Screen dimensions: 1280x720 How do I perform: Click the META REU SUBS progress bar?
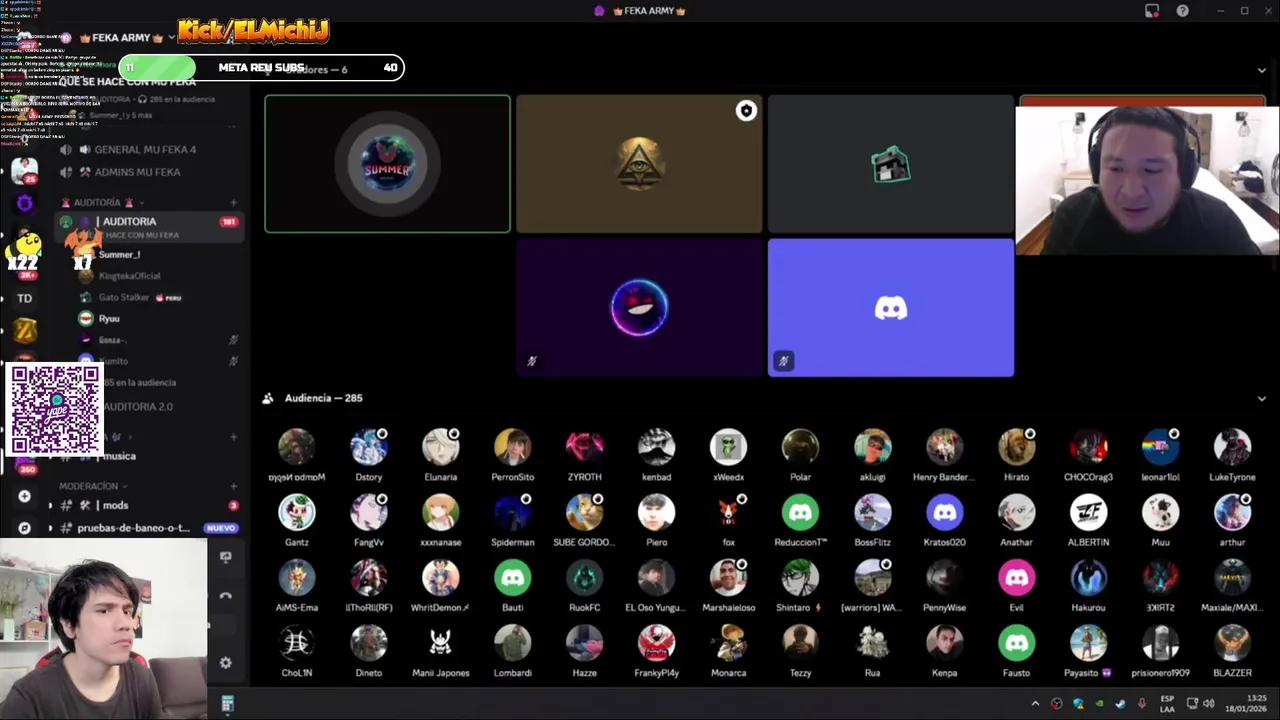[262, 68]
